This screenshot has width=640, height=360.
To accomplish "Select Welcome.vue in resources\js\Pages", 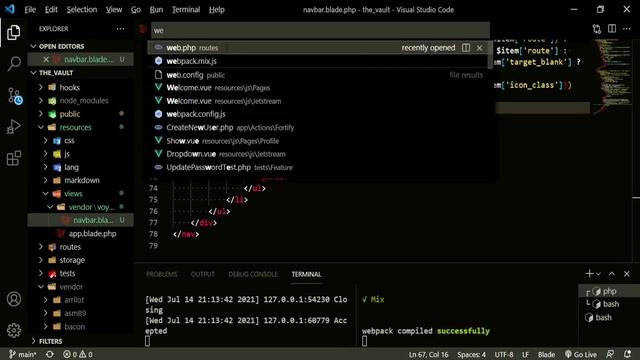I will click(x=318, y=88).
